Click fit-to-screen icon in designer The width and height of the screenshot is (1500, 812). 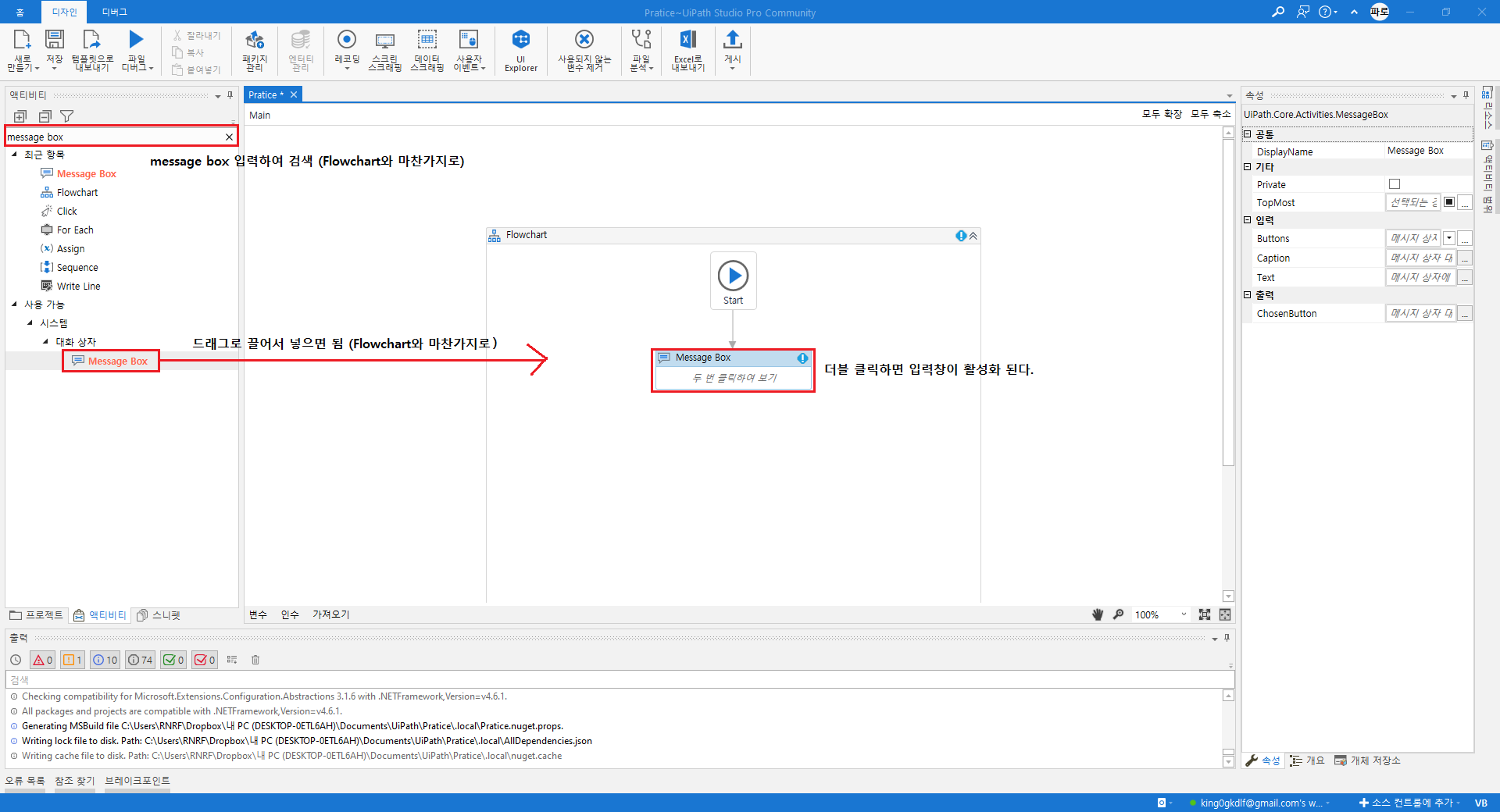1205,614
